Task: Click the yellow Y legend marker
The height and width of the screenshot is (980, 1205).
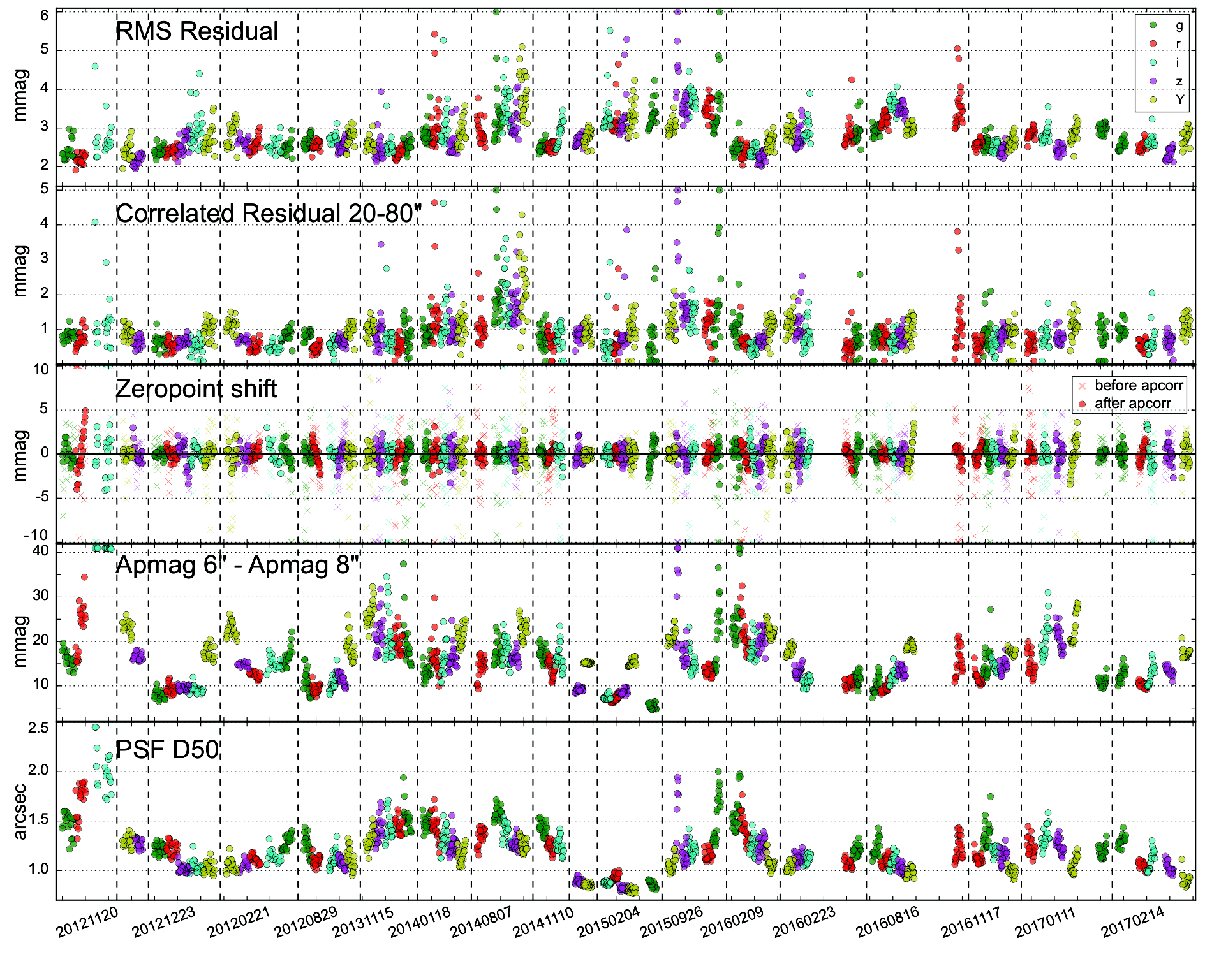Action: [1153, 99]
